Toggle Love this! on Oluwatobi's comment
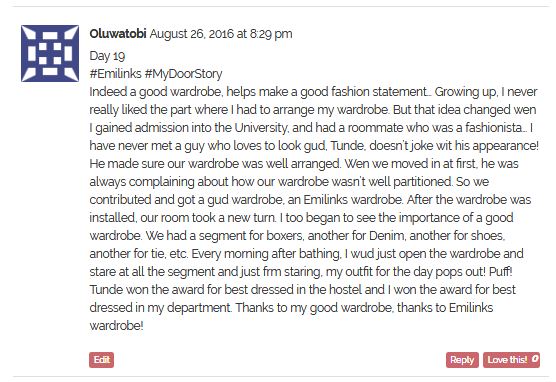The height and width of the screenshot is (382, 556). click(x=511, y=360)
